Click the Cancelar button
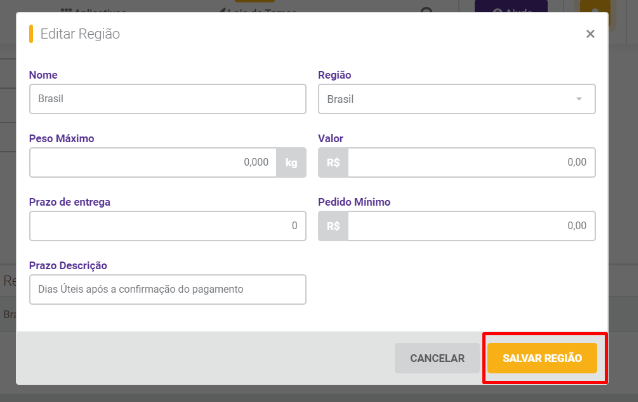Image resolution: width=638 pixels, height=402 pixels. click(437, 358)
